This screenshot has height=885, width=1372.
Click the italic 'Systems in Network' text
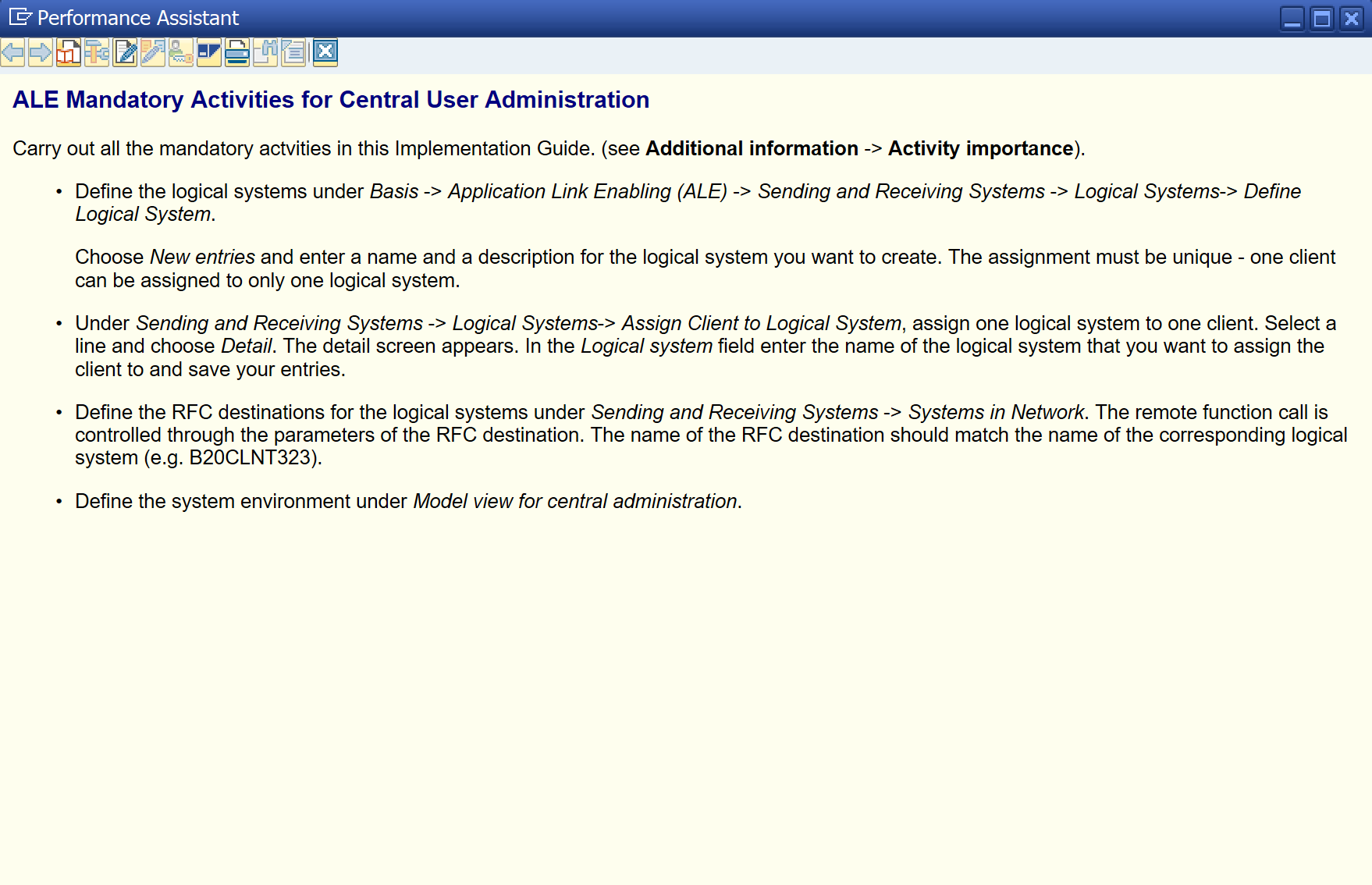click(995, 412)
